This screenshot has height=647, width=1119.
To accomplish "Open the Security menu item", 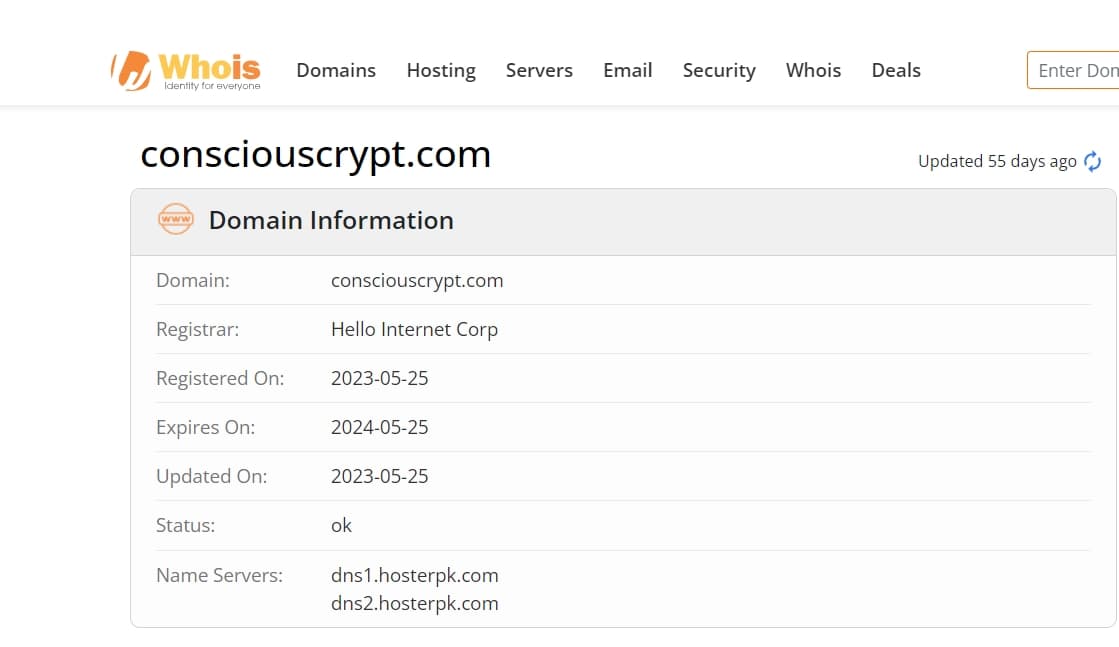I will pyautogui.click(x=719, y=71).
